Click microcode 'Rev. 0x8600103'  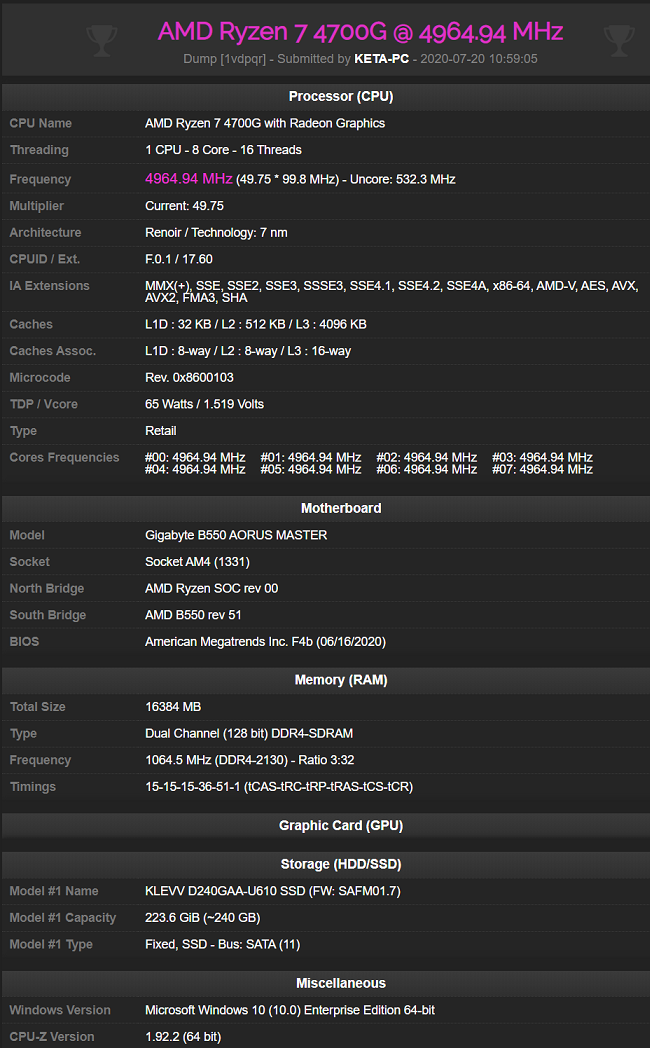(x=189, y=378)
